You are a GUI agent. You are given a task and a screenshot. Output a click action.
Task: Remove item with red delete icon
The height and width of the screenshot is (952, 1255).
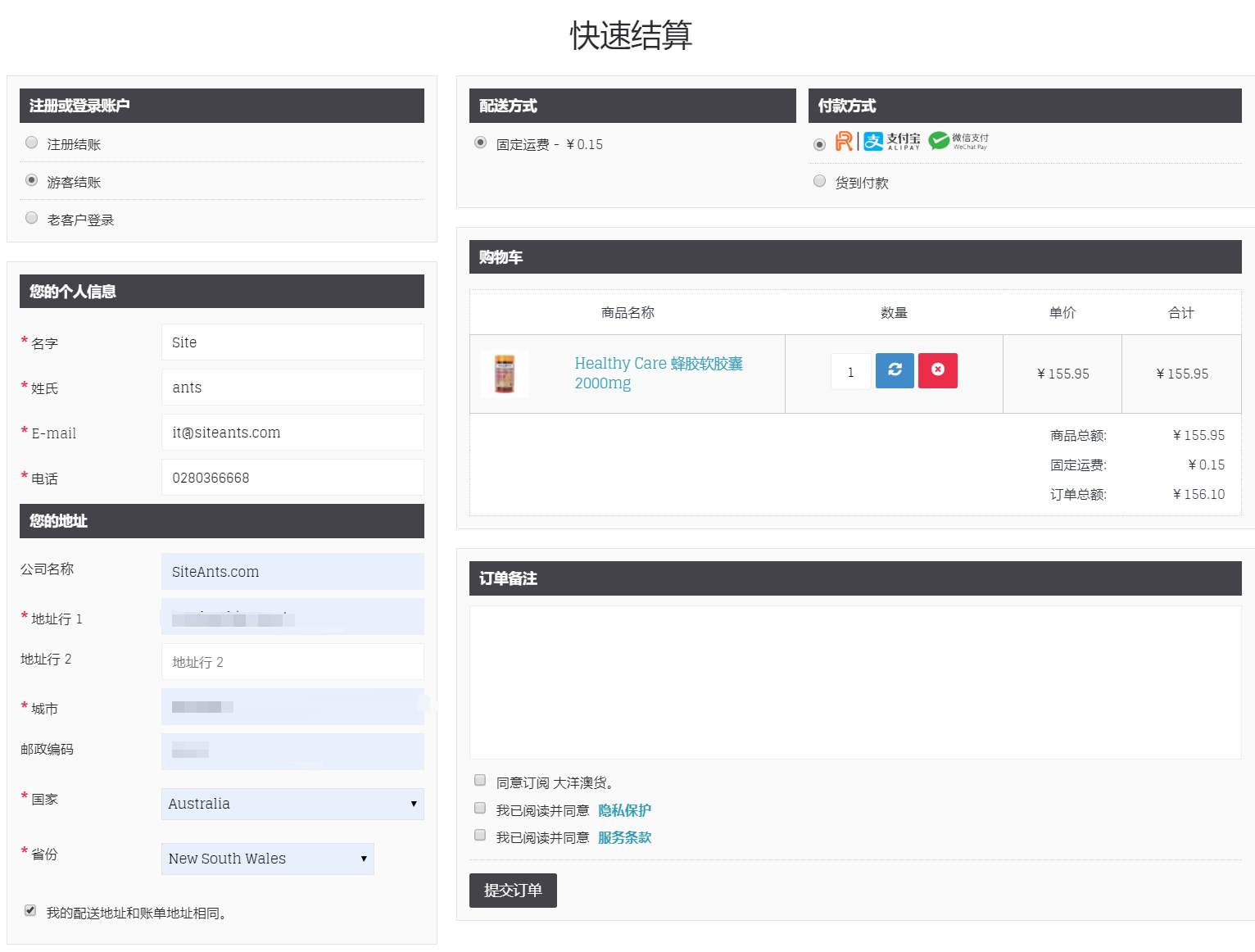point(937,370)
